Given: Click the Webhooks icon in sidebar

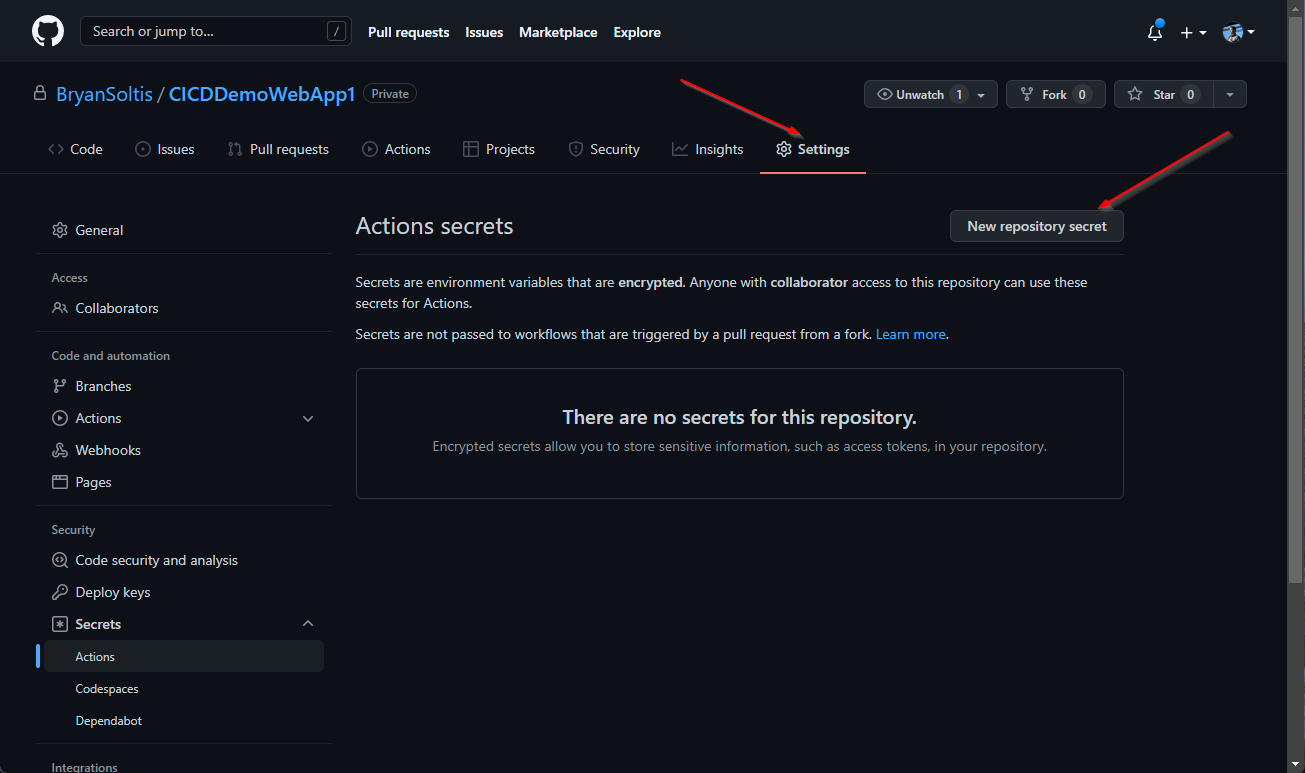Looking at the screenshot, I should click(x=60, y=450).
